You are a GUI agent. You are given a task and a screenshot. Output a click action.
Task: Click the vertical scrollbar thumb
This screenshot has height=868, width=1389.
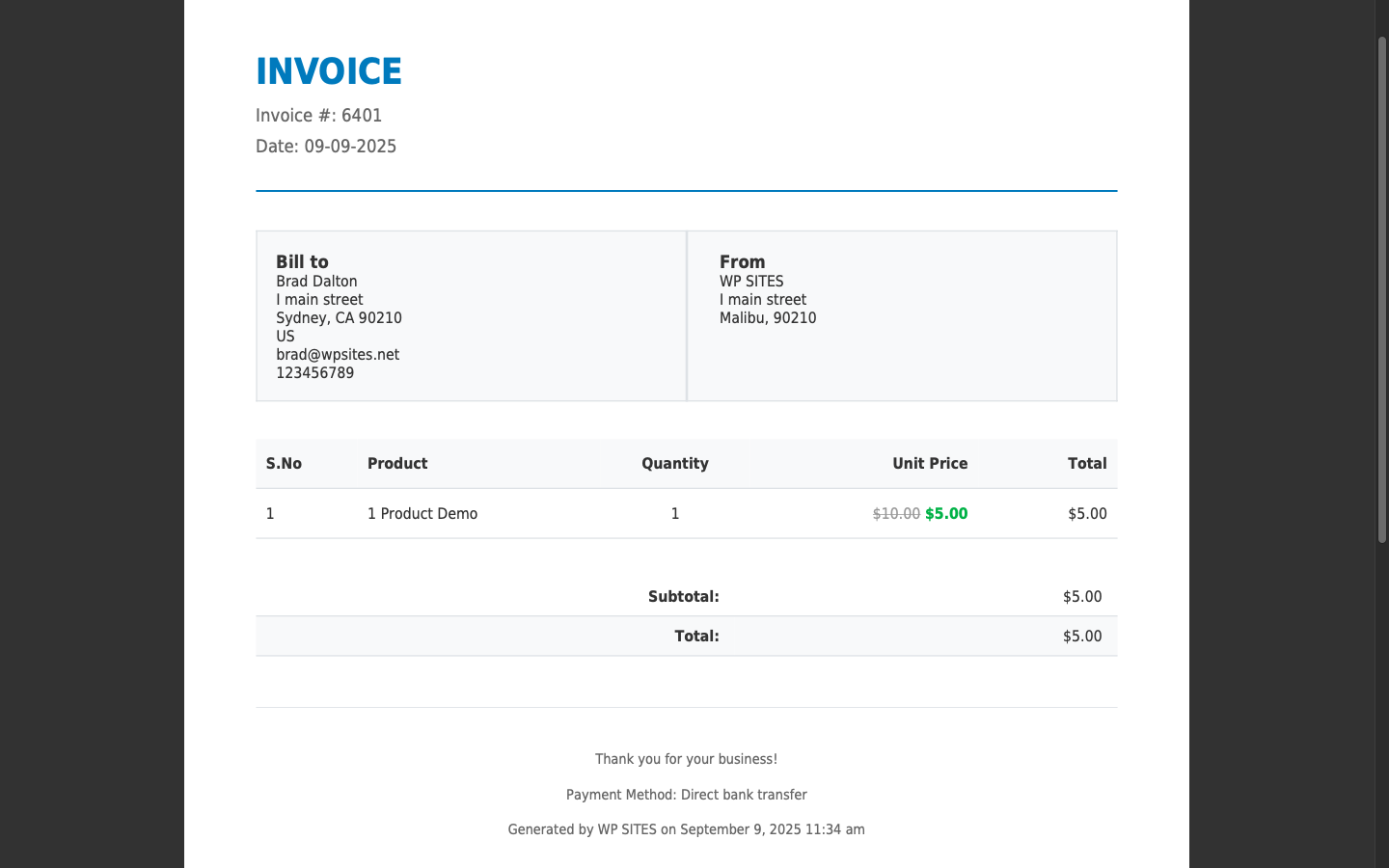(x=1381, y=289)
